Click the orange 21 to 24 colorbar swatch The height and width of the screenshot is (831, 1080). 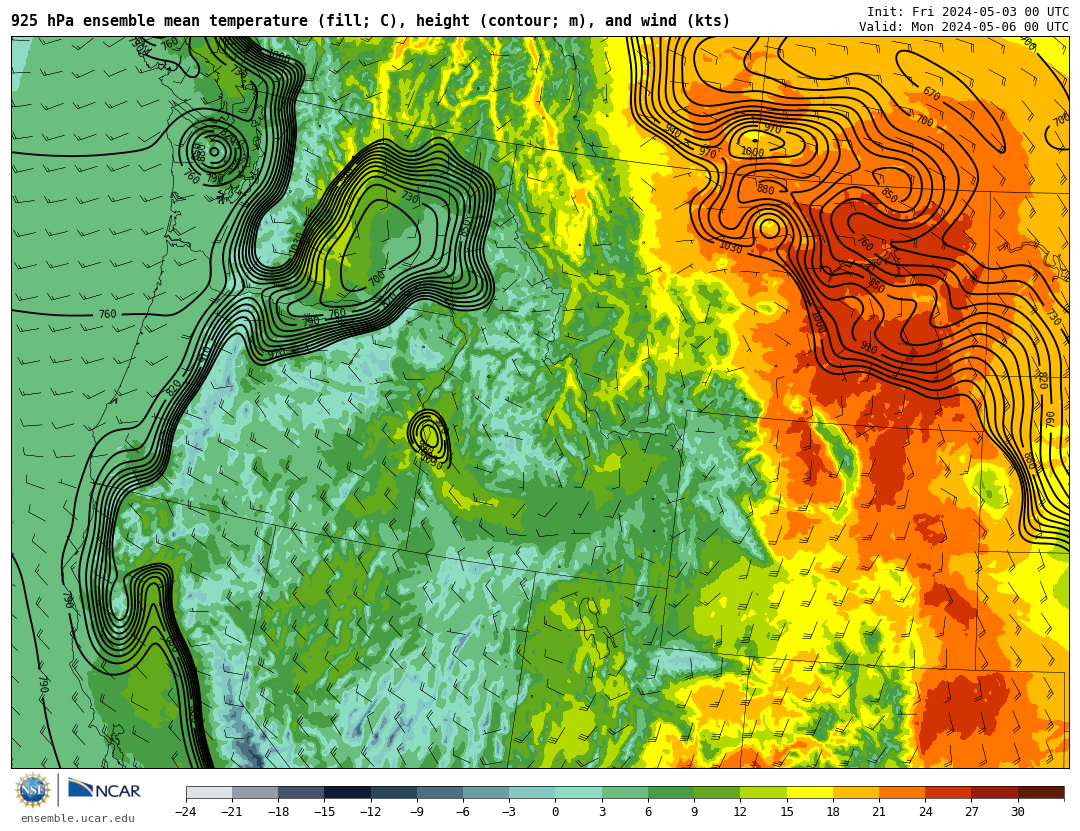point(902,792)
